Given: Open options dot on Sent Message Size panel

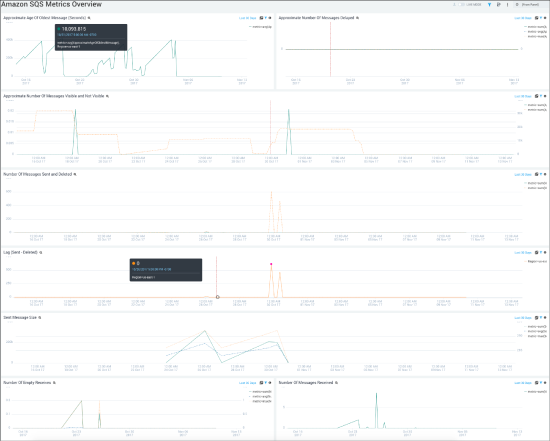Looking at the screenshot, I should 545,318.
